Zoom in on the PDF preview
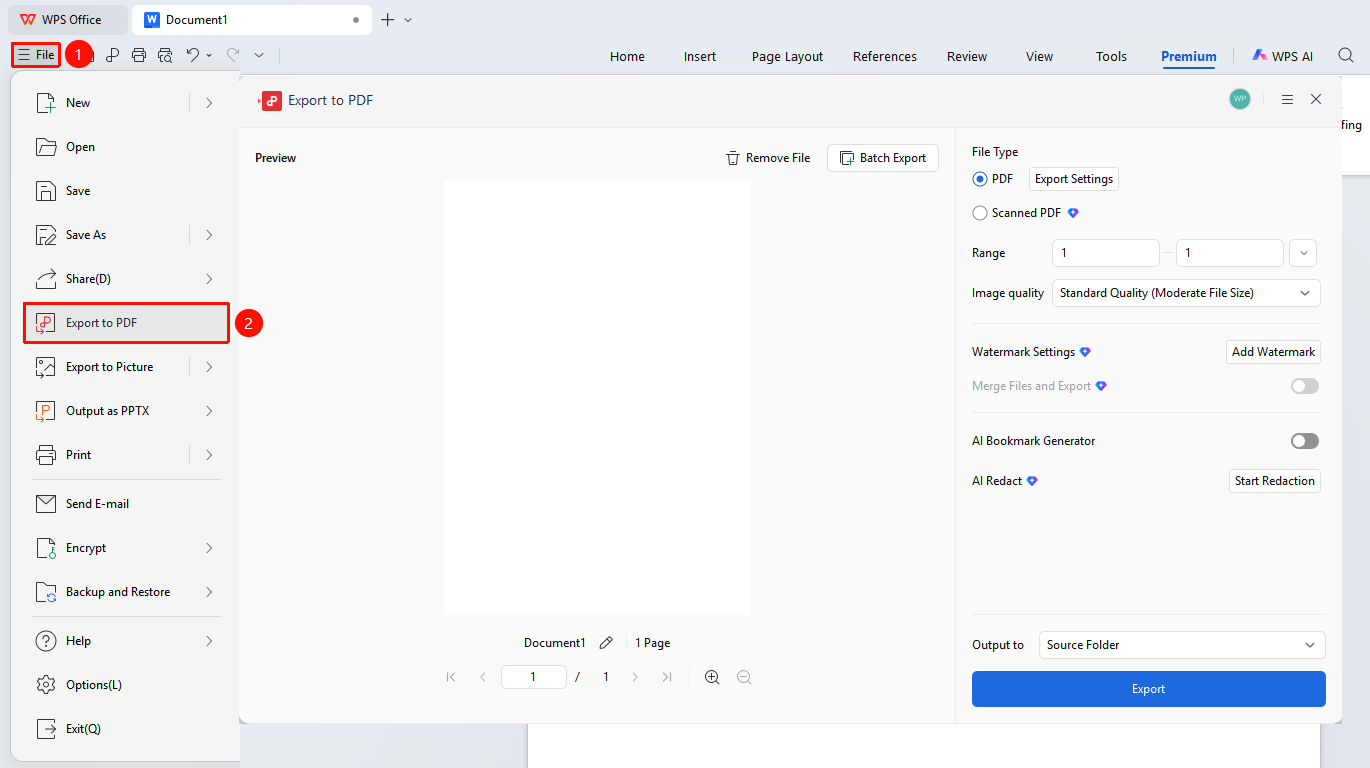The height and width of the screenshot is (768, 1370). tap(712, 677)
